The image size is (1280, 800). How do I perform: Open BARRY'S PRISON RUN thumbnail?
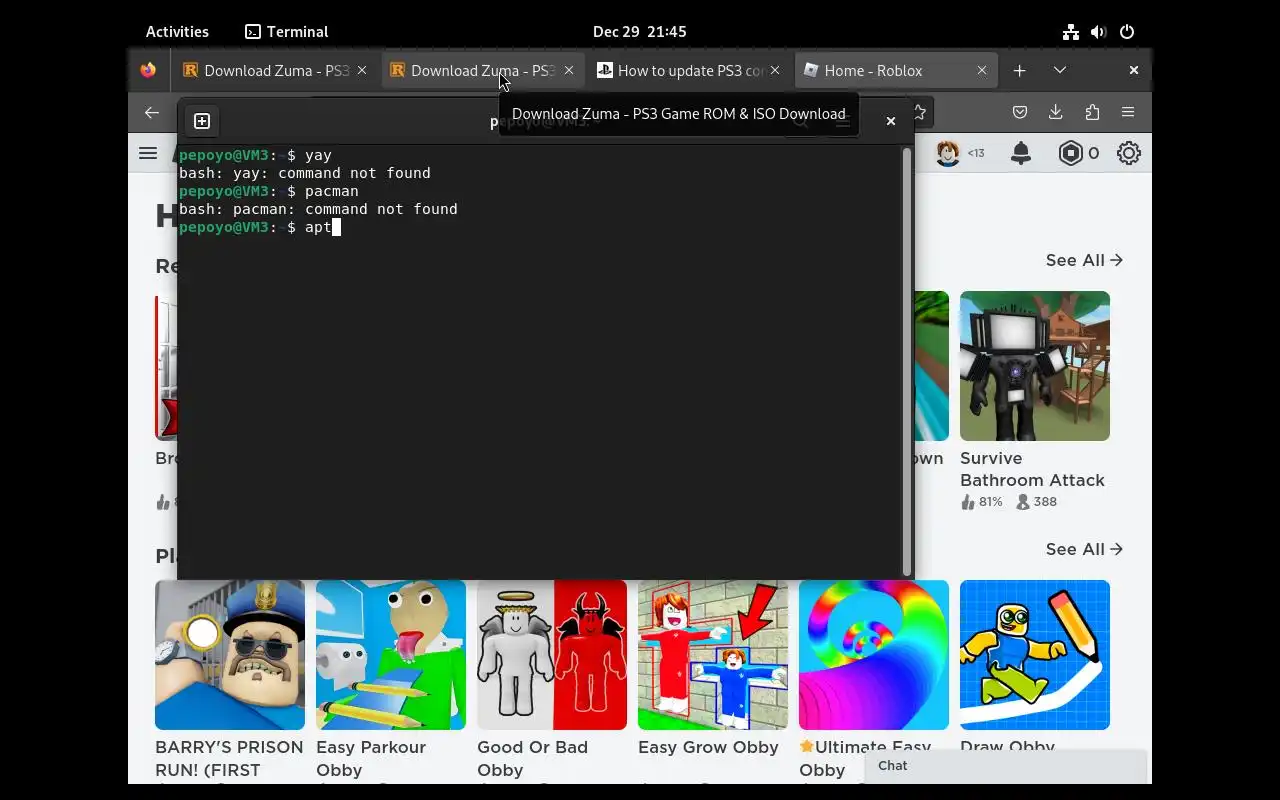pyautogui.click(x=230, y=655)
